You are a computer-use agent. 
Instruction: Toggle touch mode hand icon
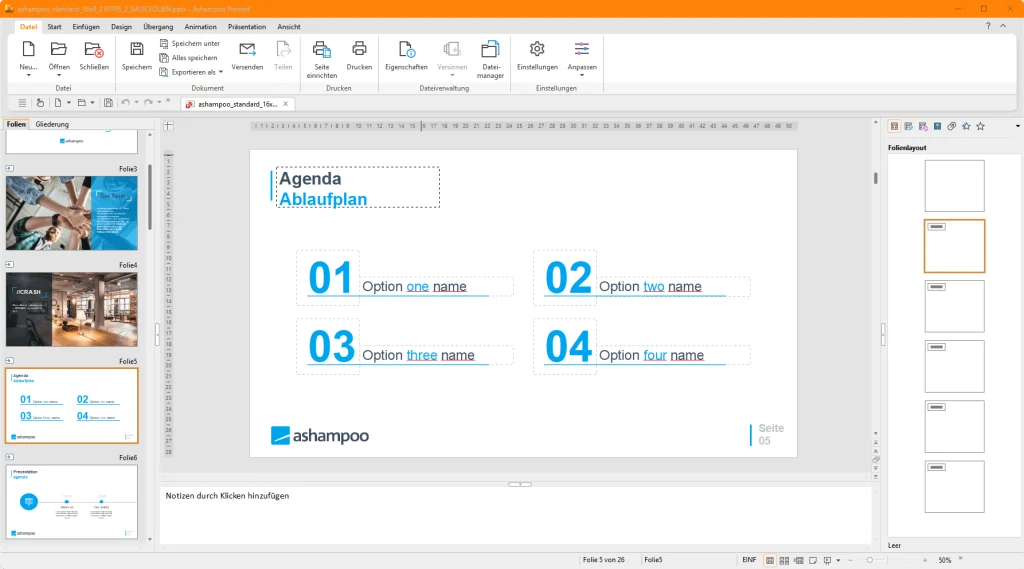(x=40, y=103)
